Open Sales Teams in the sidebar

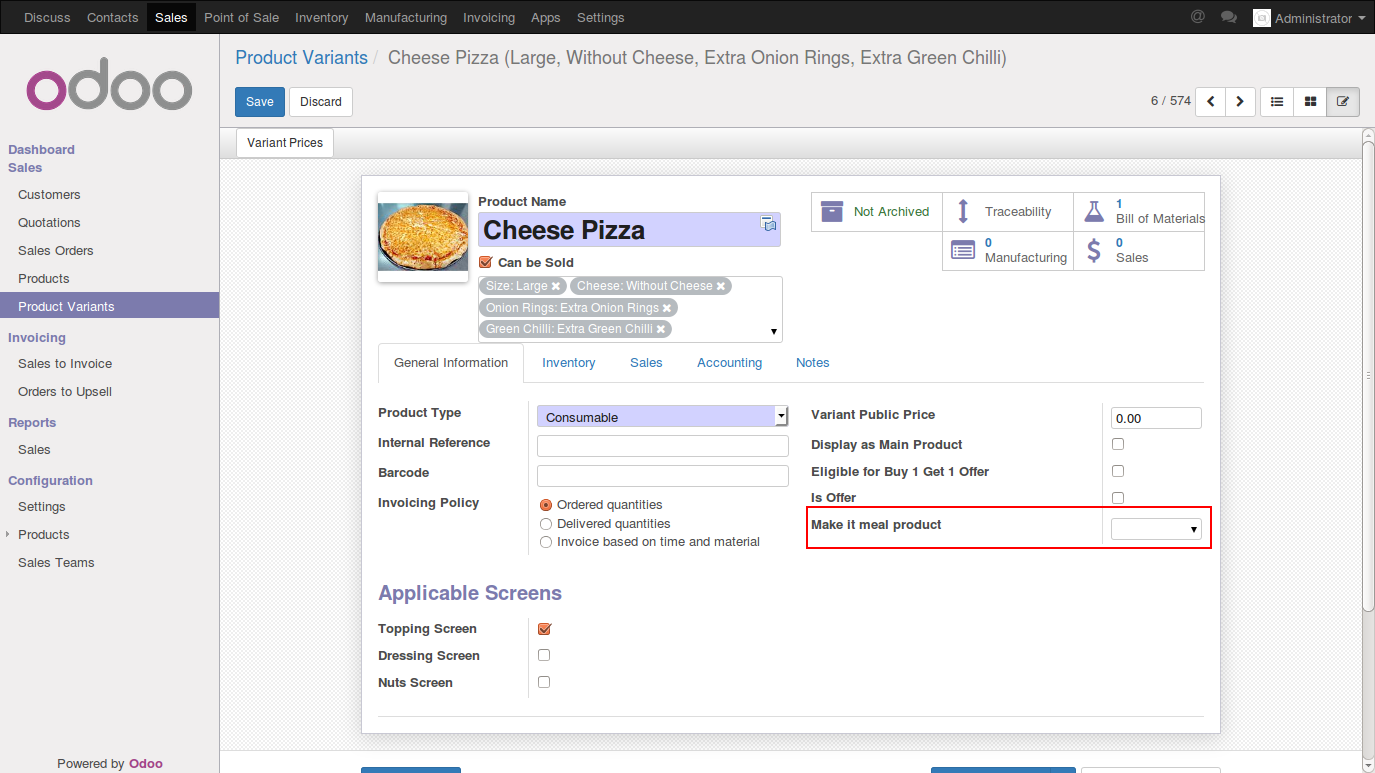56,563
